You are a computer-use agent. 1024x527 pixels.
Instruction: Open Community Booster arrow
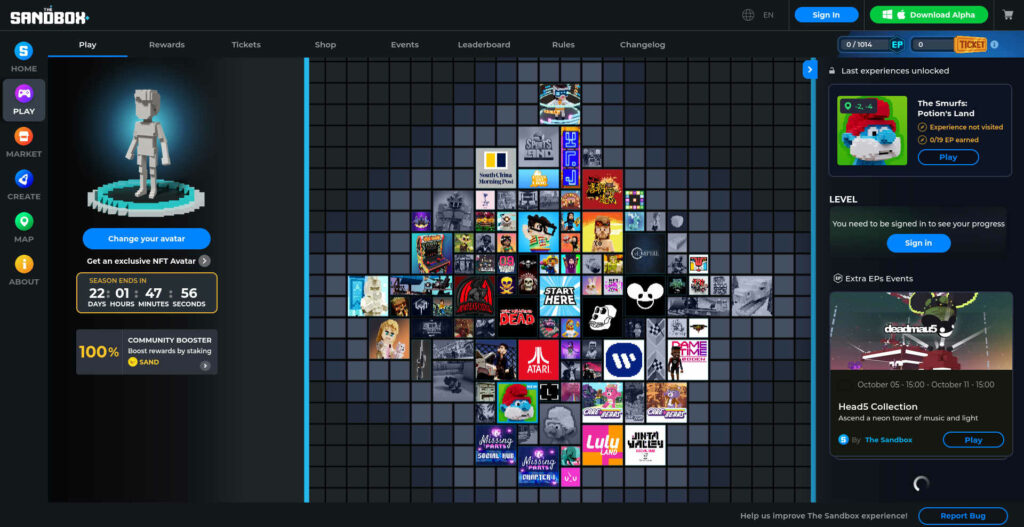click(205, 366)
